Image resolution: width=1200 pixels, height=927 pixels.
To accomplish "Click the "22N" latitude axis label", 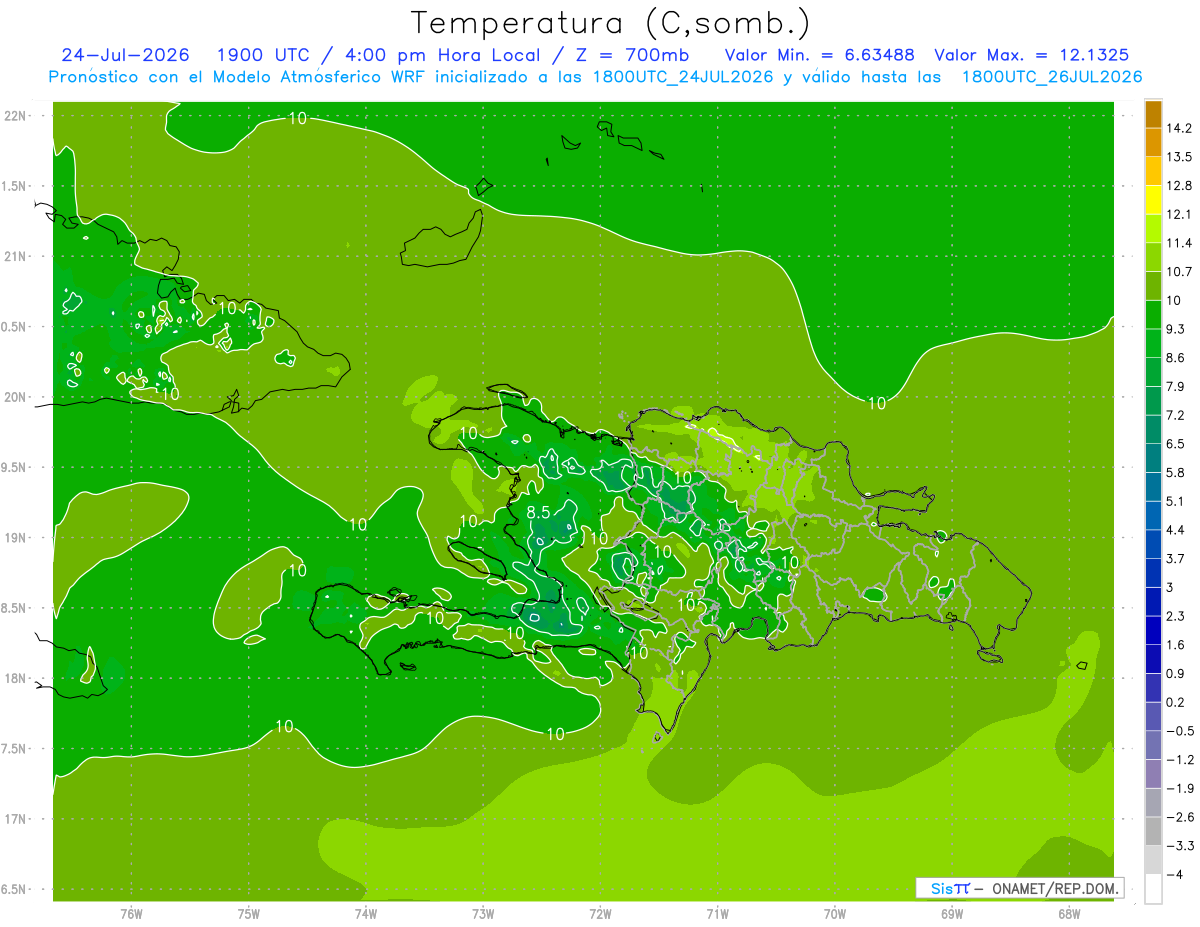I will pyautogui.click(x=17, y=115).
